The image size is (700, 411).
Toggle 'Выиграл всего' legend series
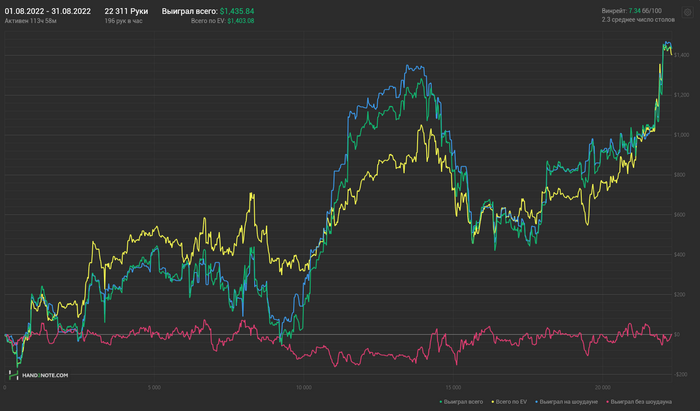[461, 402]
